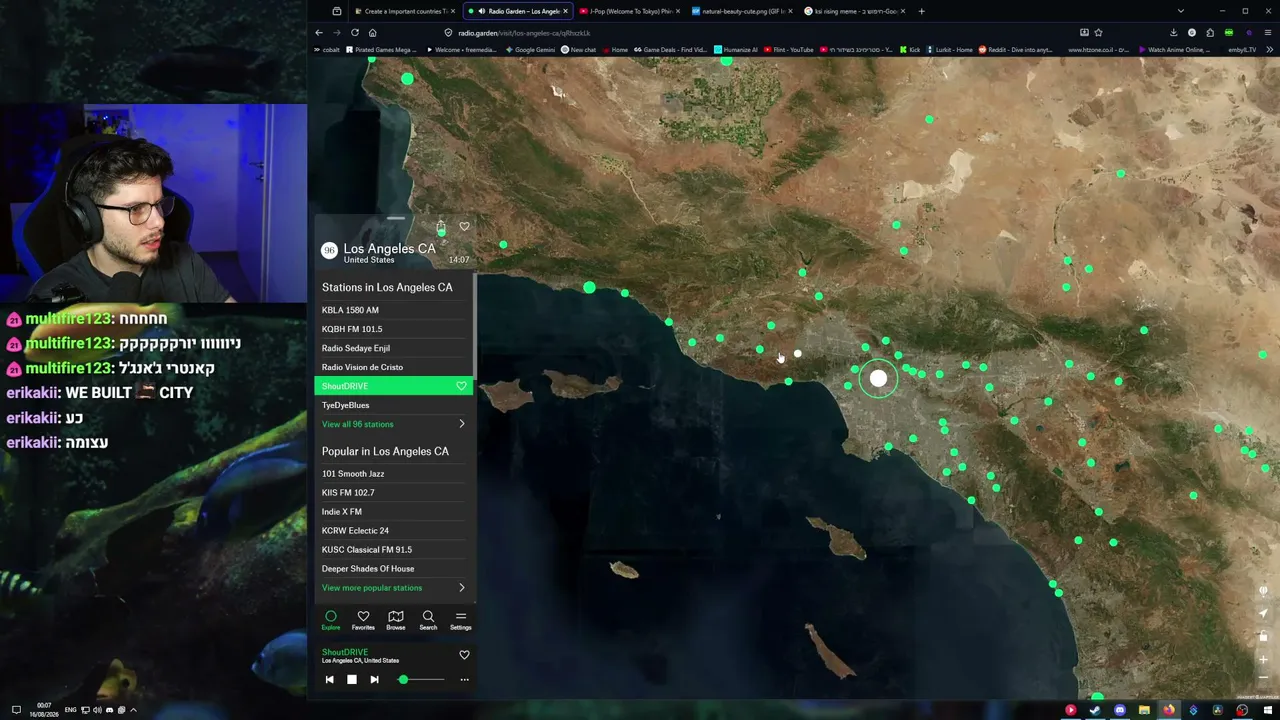Play KQBH FM 101.5 station
This screenshot has width=1280, height=720.
click(394, 329)
